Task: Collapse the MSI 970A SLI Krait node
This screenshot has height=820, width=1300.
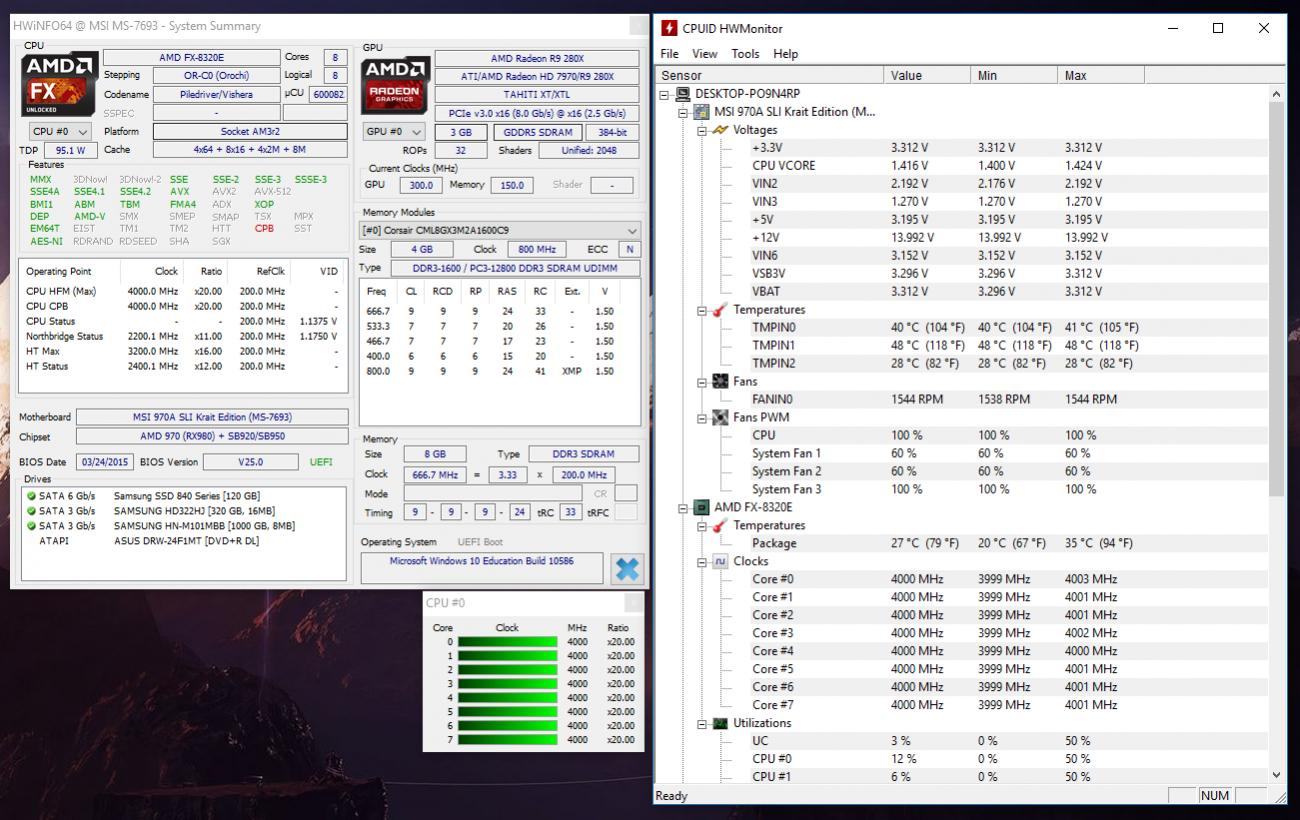Action: 683,112
